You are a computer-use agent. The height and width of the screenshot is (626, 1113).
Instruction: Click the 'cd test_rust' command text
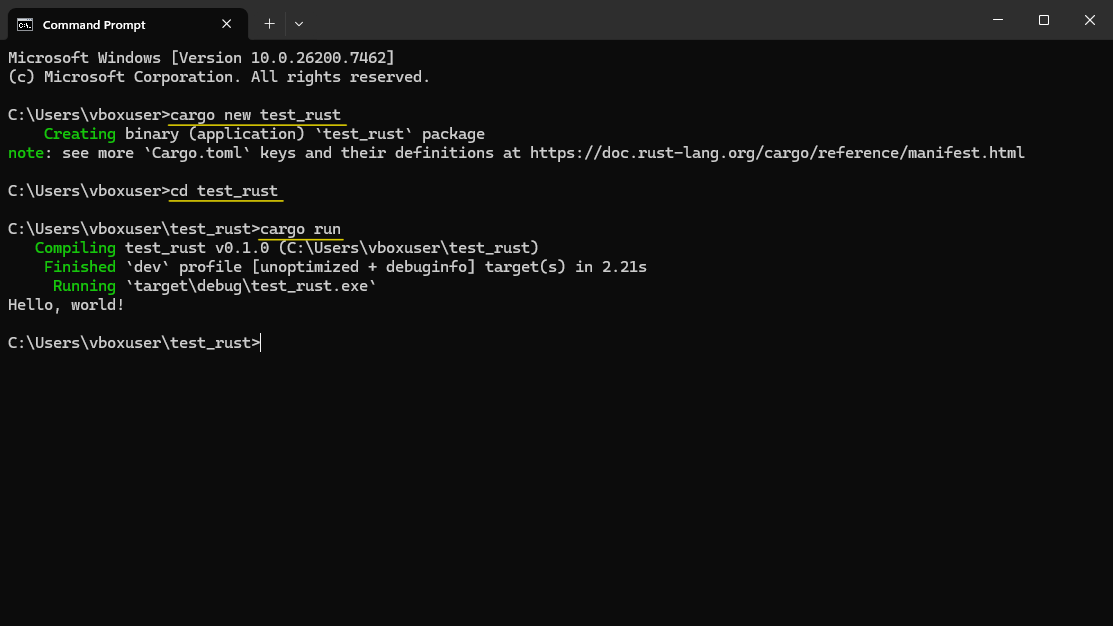click(x=224, y=191)
